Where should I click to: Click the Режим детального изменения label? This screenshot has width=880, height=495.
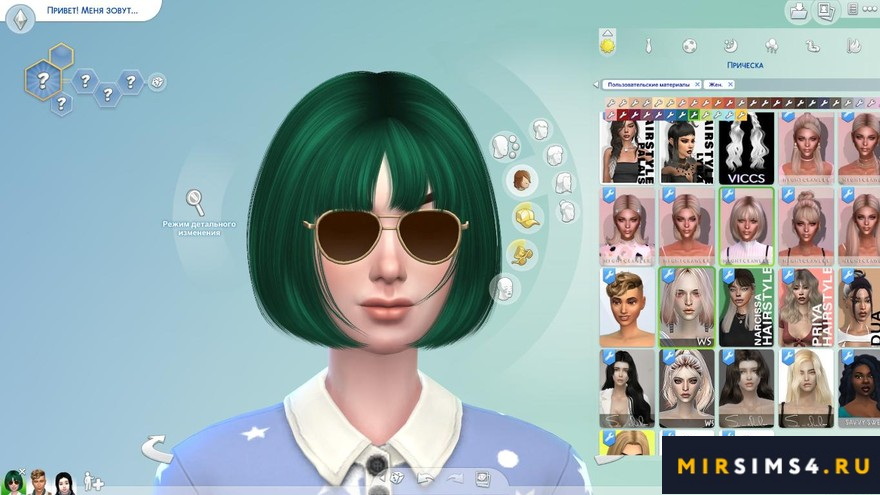point(199,228)
